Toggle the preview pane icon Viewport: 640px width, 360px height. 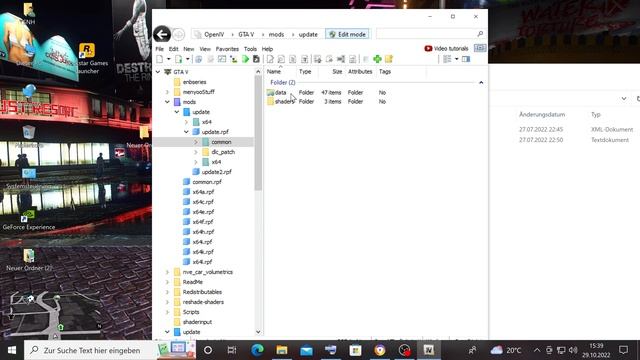pyautogui.click(x=466, y=59)
